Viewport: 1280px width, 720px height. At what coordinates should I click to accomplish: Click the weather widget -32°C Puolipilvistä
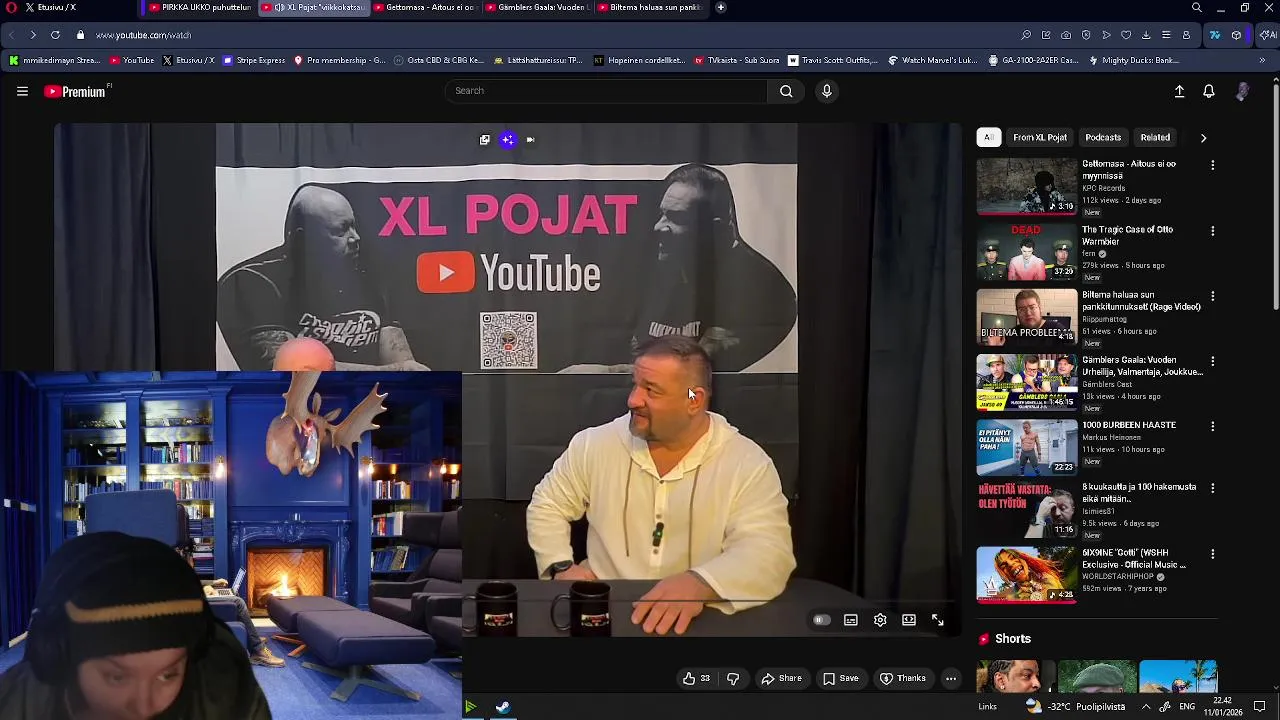(1075, 706)
